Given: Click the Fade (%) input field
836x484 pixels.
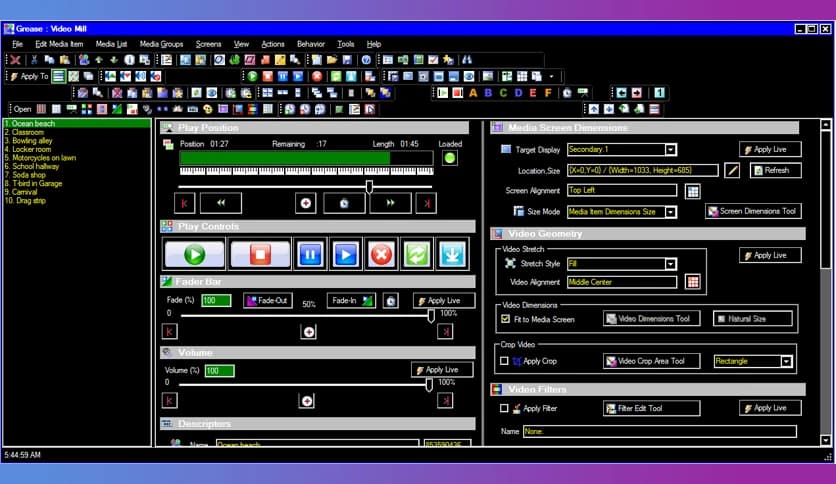Looking at the screenshot, I should tap(216, 301).
